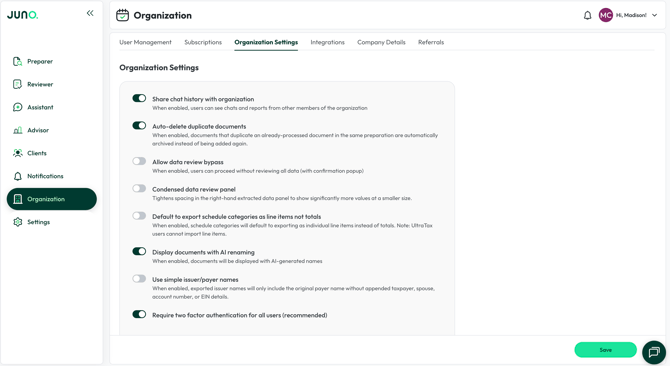Click the Juno logo

(x=23, y=15)
